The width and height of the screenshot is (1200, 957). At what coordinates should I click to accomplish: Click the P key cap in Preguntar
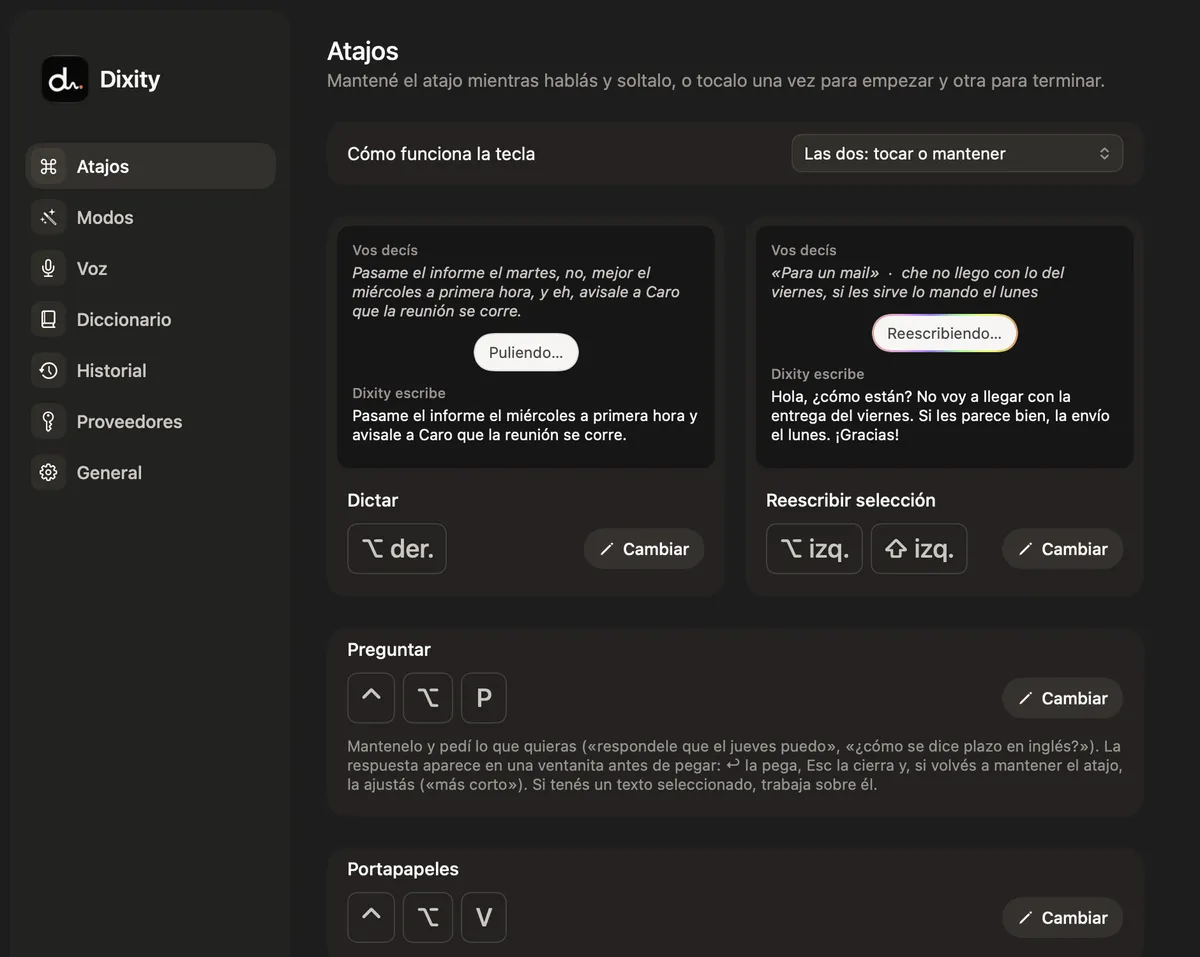click(x=484, y=698)
